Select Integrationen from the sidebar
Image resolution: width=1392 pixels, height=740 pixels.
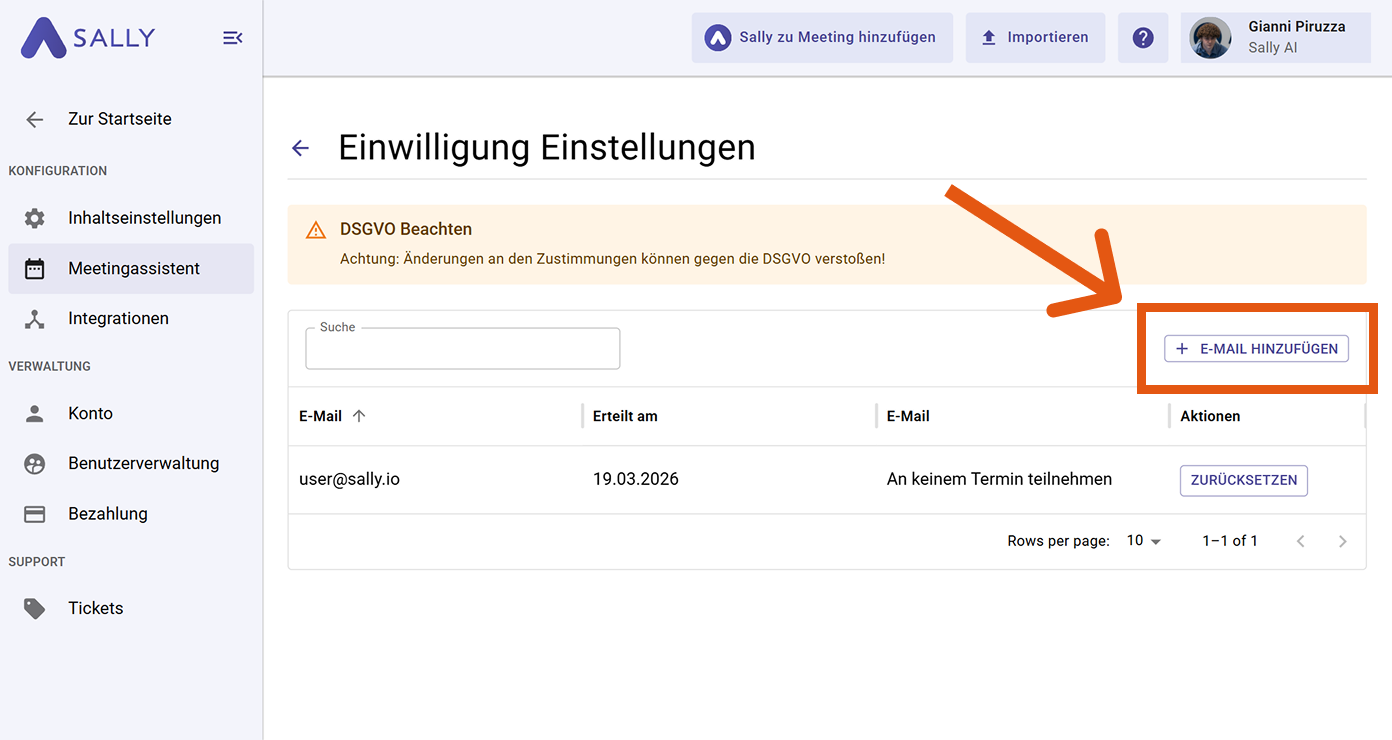point(118,319)
